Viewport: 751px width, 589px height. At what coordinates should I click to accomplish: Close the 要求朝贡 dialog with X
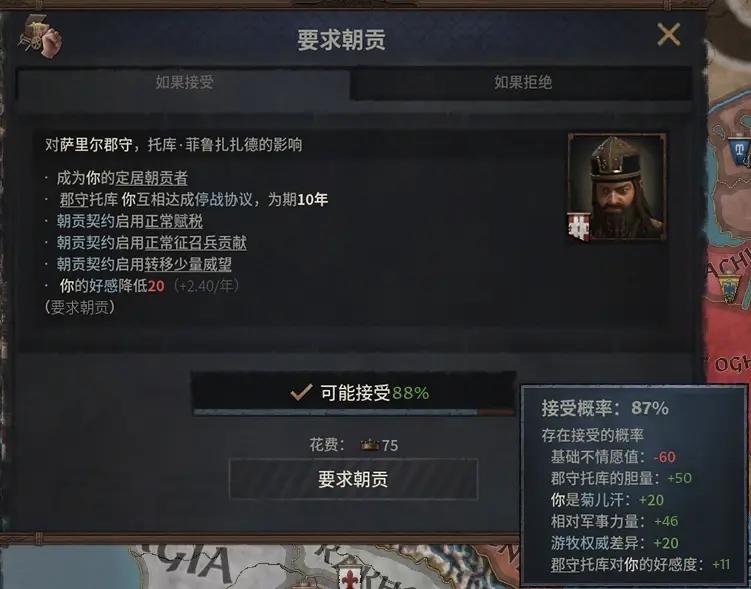click(x=668, y=34)
